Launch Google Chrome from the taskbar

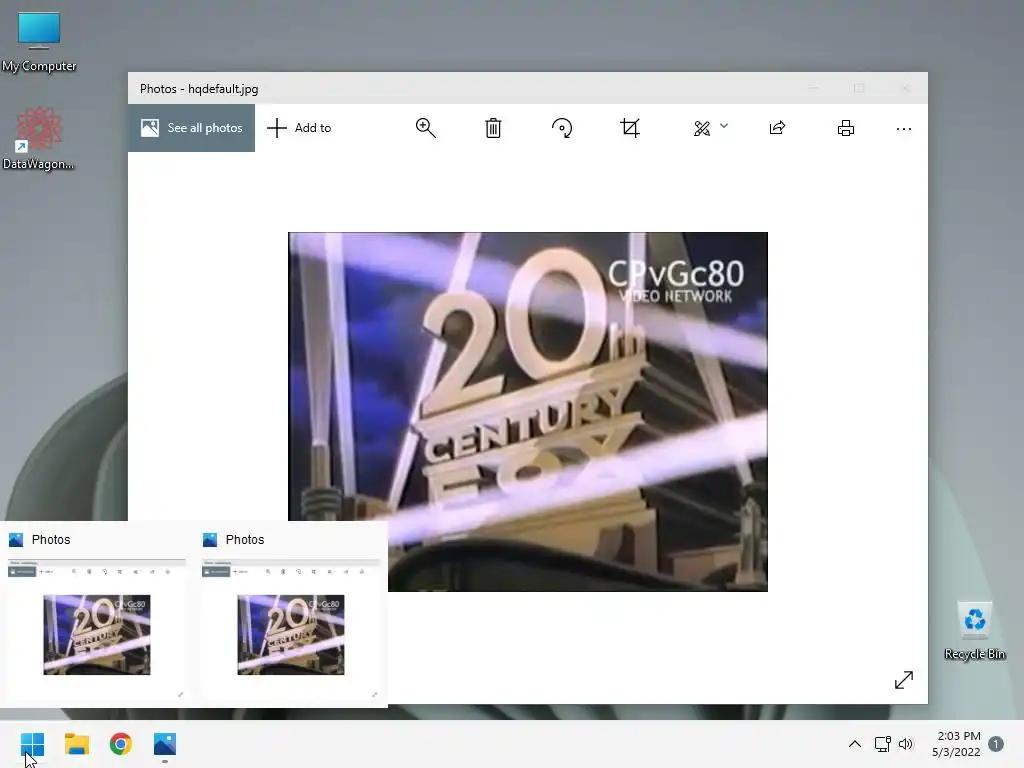[x=121, y=744]
